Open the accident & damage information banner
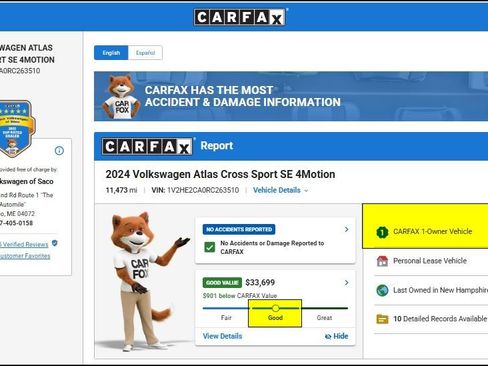488x366 pixels. [x=291, y=96]
